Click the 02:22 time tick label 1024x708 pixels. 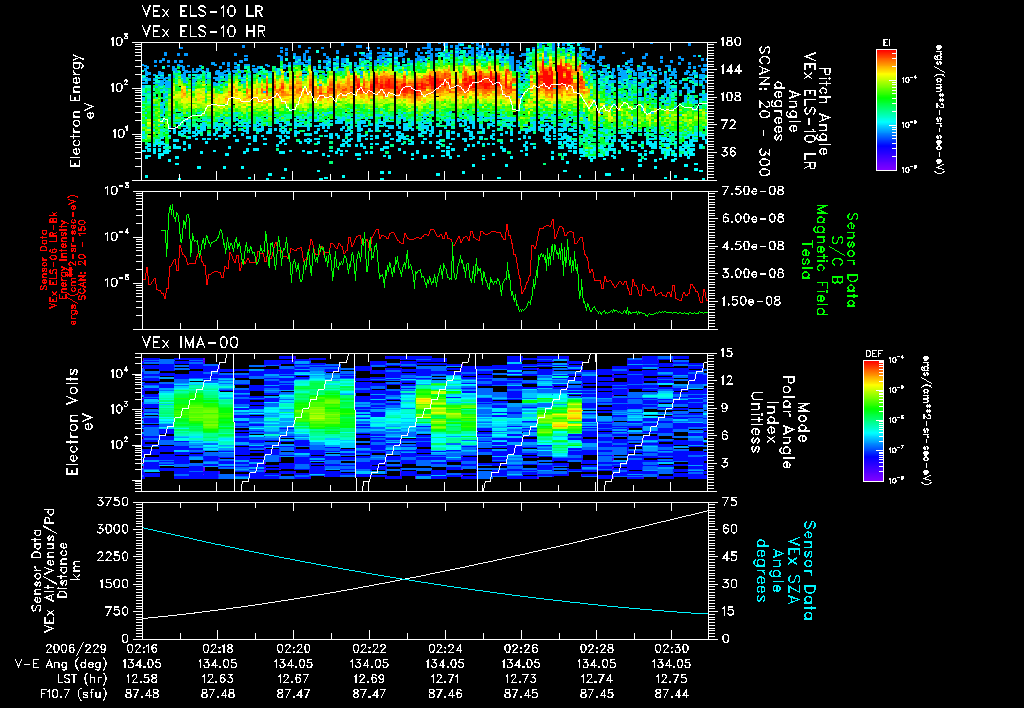click(x=369, y=649)
